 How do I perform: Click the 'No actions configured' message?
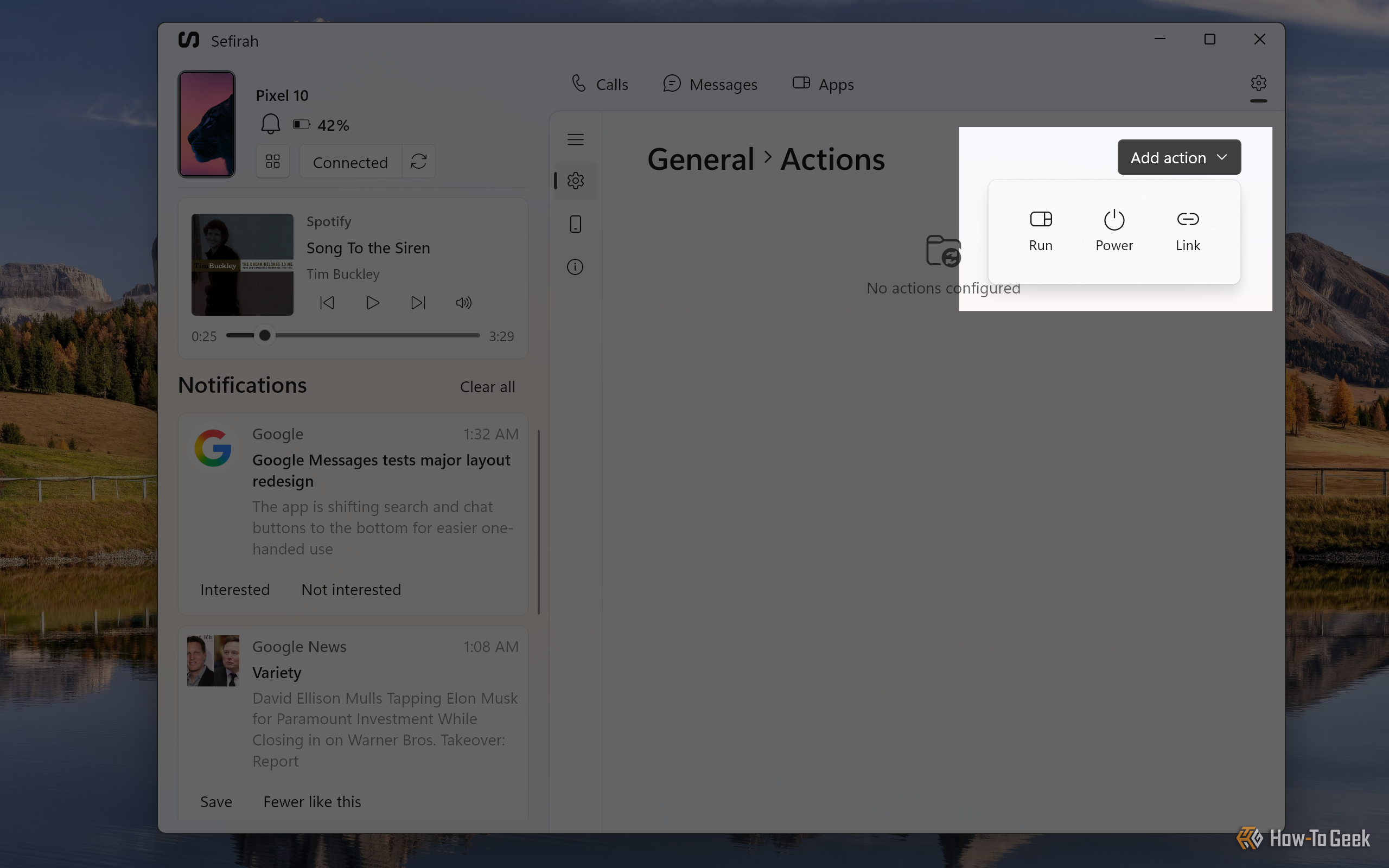(943, 288)
